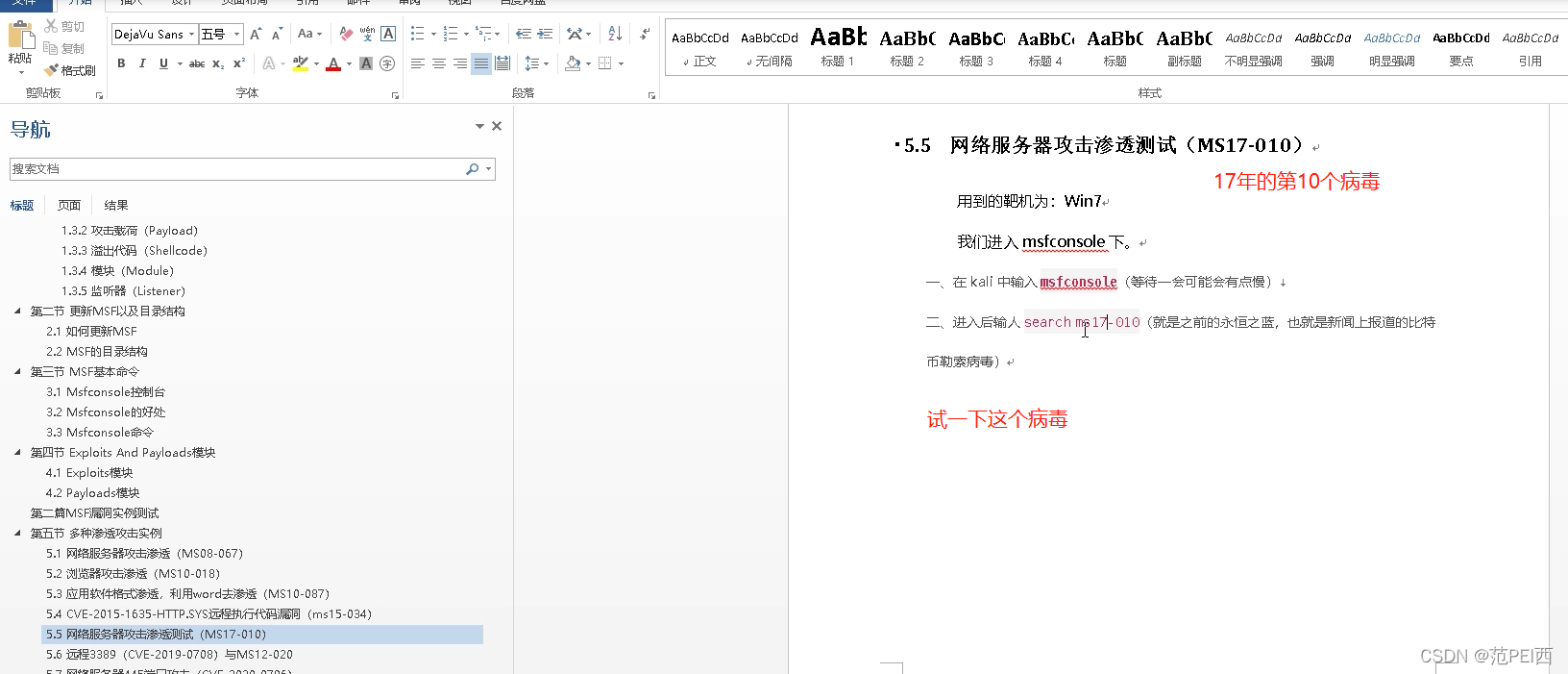This screenshot has width=1568, height=674.
Task: Open borders dropdown arrow
Action: pos(621,63)
